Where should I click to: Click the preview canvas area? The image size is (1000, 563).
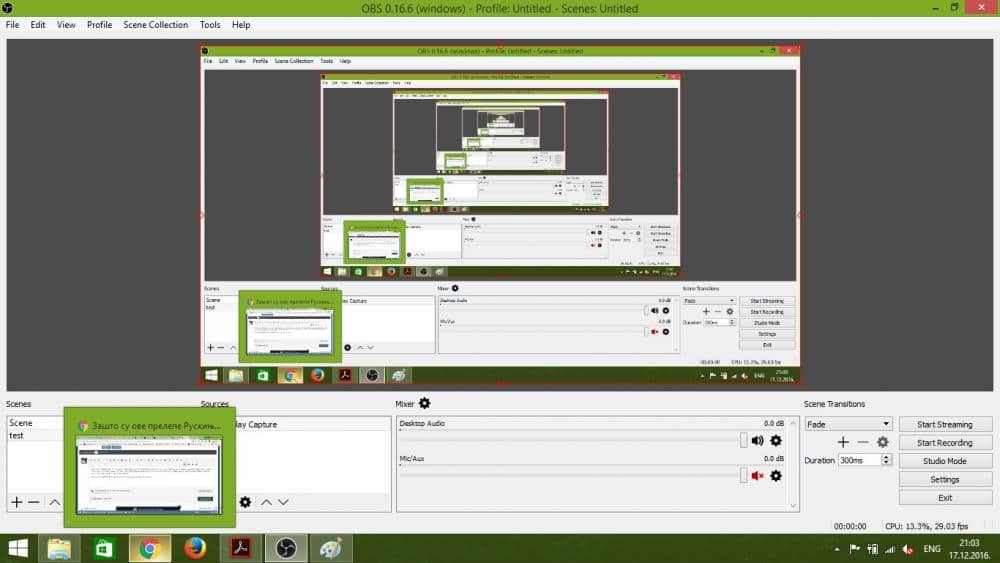(499, 215)
